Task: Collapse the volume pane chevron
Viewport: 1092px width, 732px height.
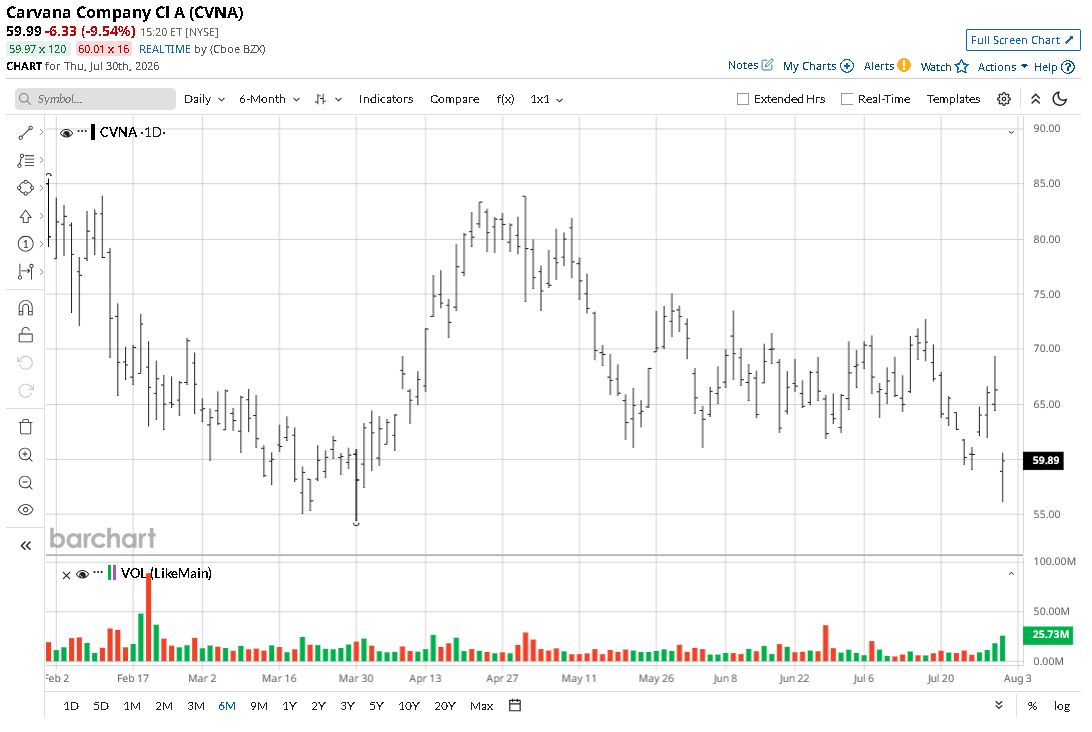Action: [1011, 574]
